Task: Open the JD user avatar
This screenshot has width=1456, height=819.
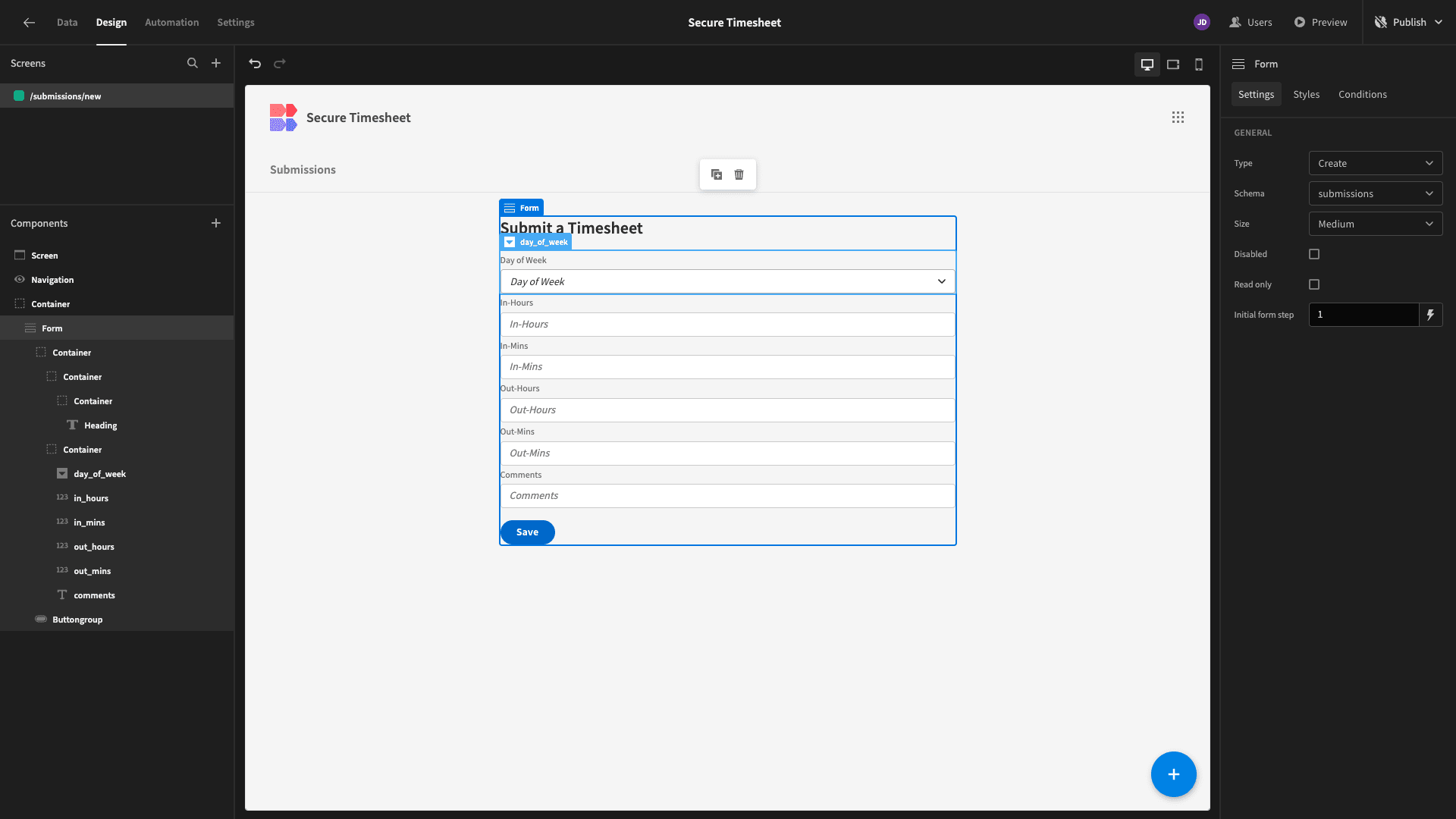Action: (1202, 23)
